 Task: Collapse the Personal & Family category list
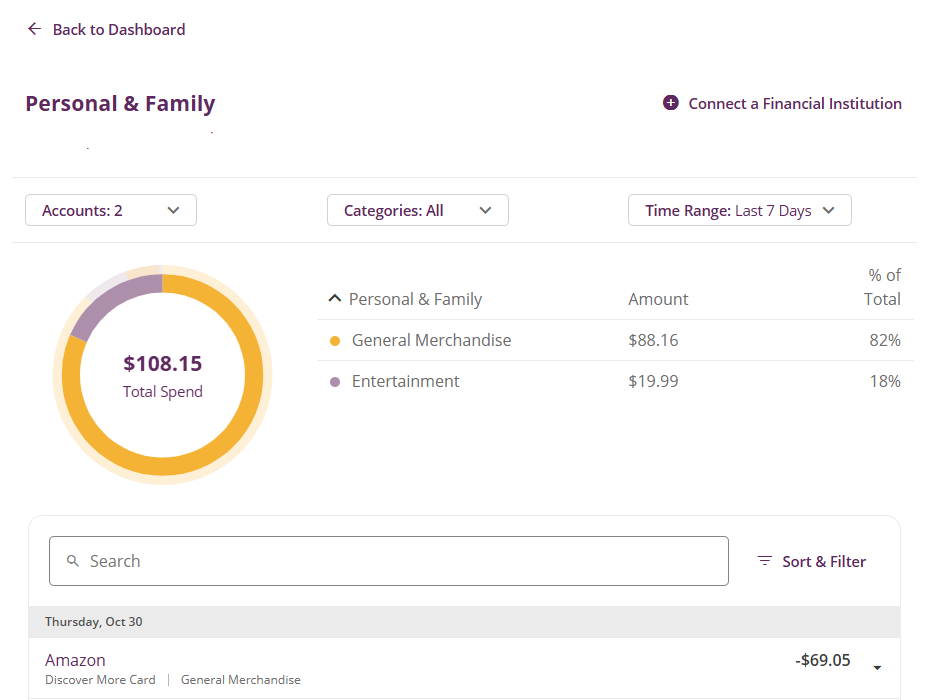pyautogui.click(x=334, y=298)
